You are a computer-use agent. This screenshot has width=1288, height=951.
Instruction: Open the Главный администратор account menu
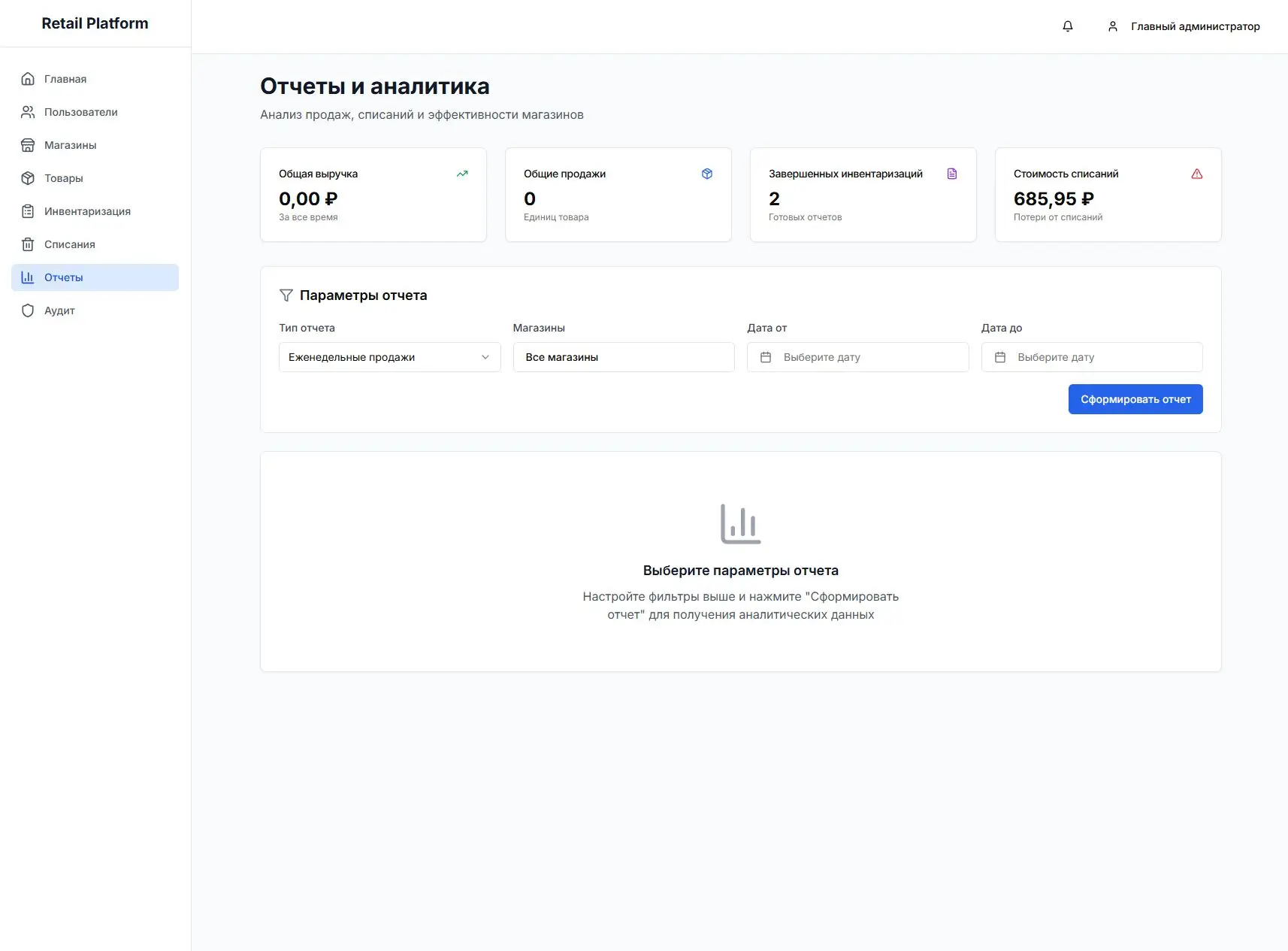1184,26
